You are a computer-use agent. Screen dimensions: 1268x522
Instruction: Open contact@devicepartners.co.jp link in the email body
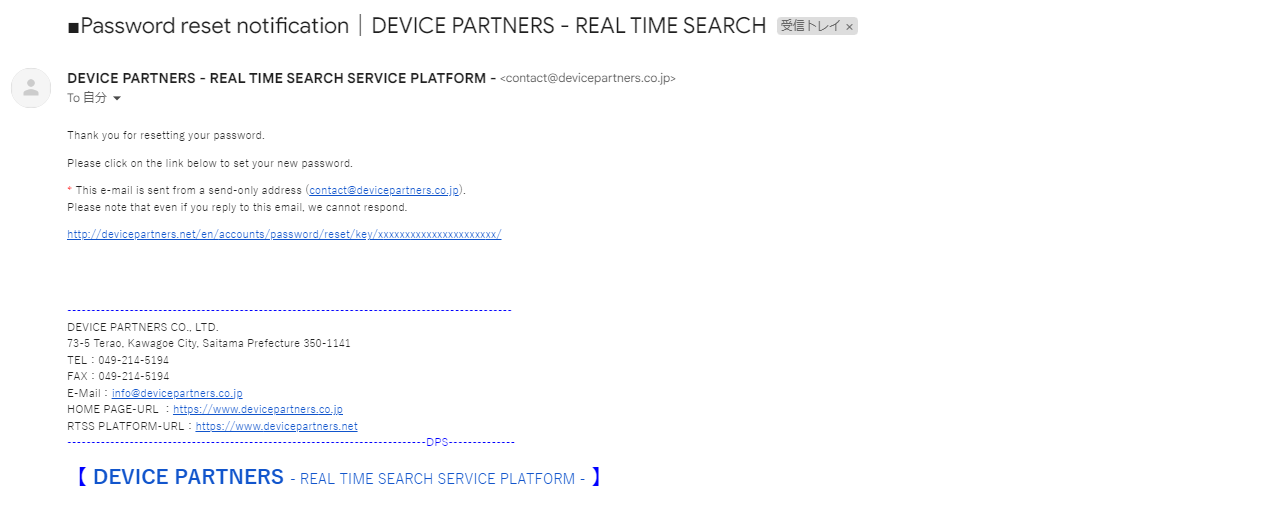click(x=384, y=190)
